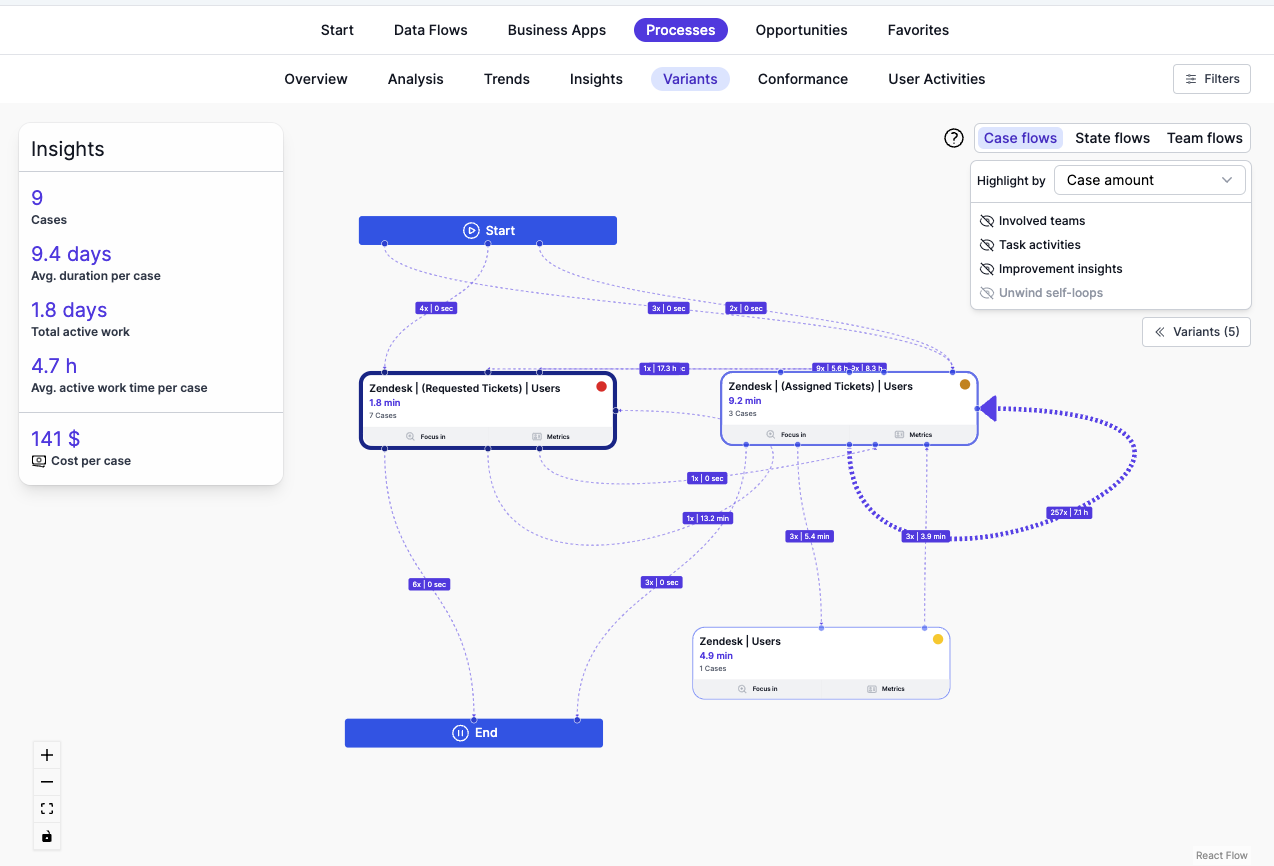Screen dimensions: 1274x866
Task: Click the fit-view icon in the zoom controls
Action: [x=46, y=808]
